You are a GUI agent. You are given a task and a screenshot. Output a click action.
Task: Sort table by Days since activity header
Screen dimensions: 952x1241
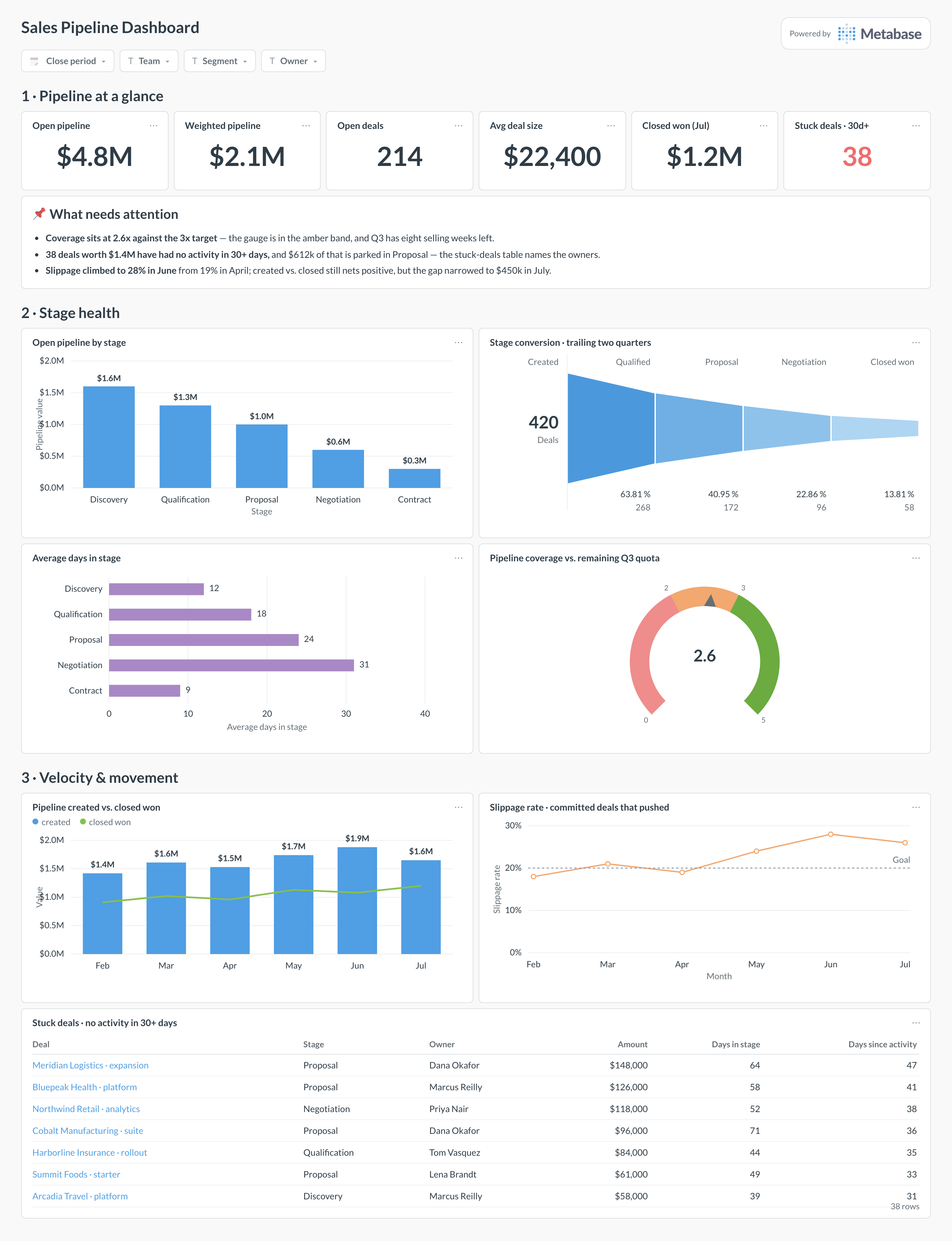(882, 1044)
